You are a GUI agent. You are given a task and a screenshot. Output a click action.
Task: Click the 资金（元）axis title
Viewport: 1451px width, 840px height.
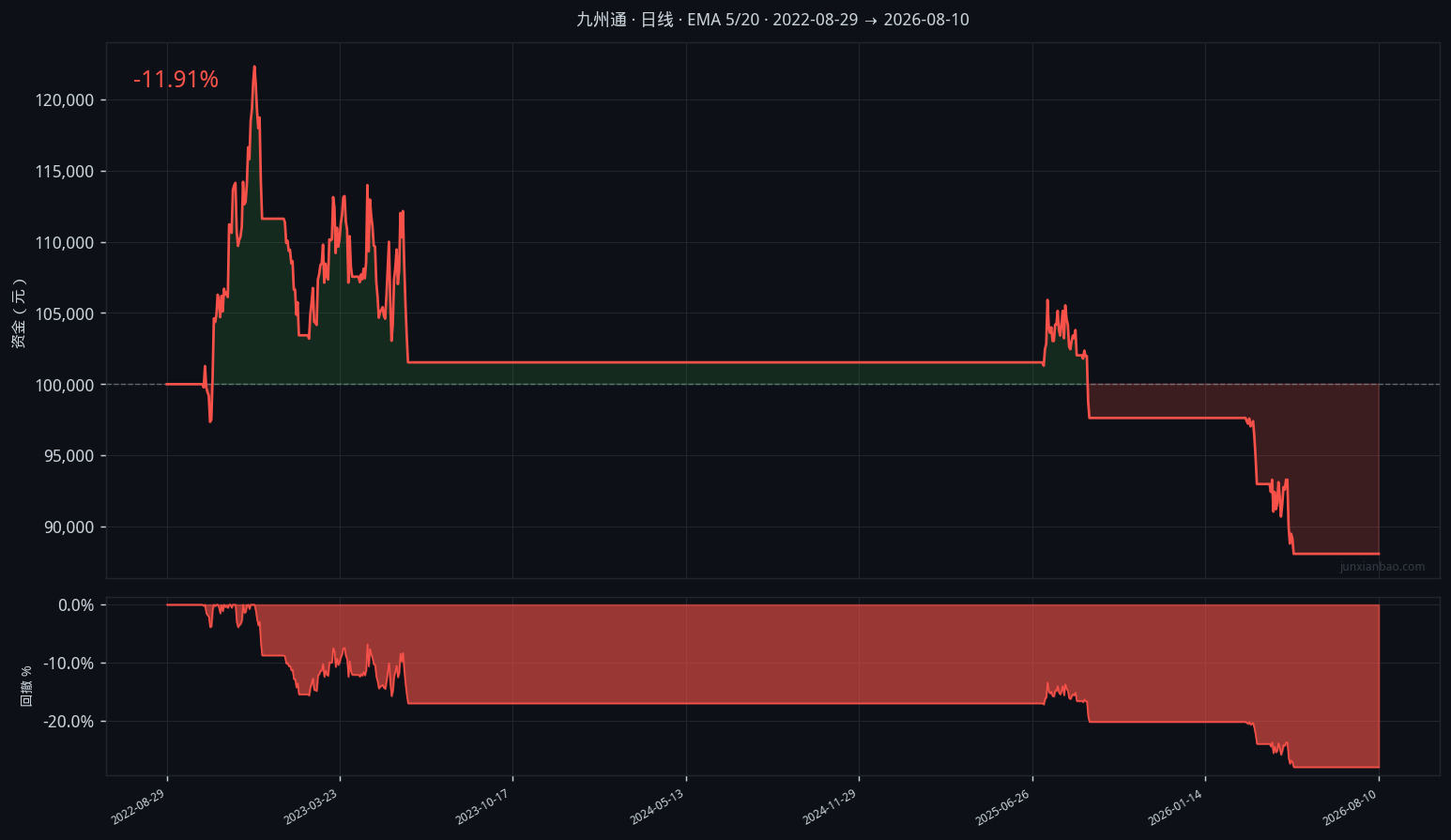coord(19,313)
